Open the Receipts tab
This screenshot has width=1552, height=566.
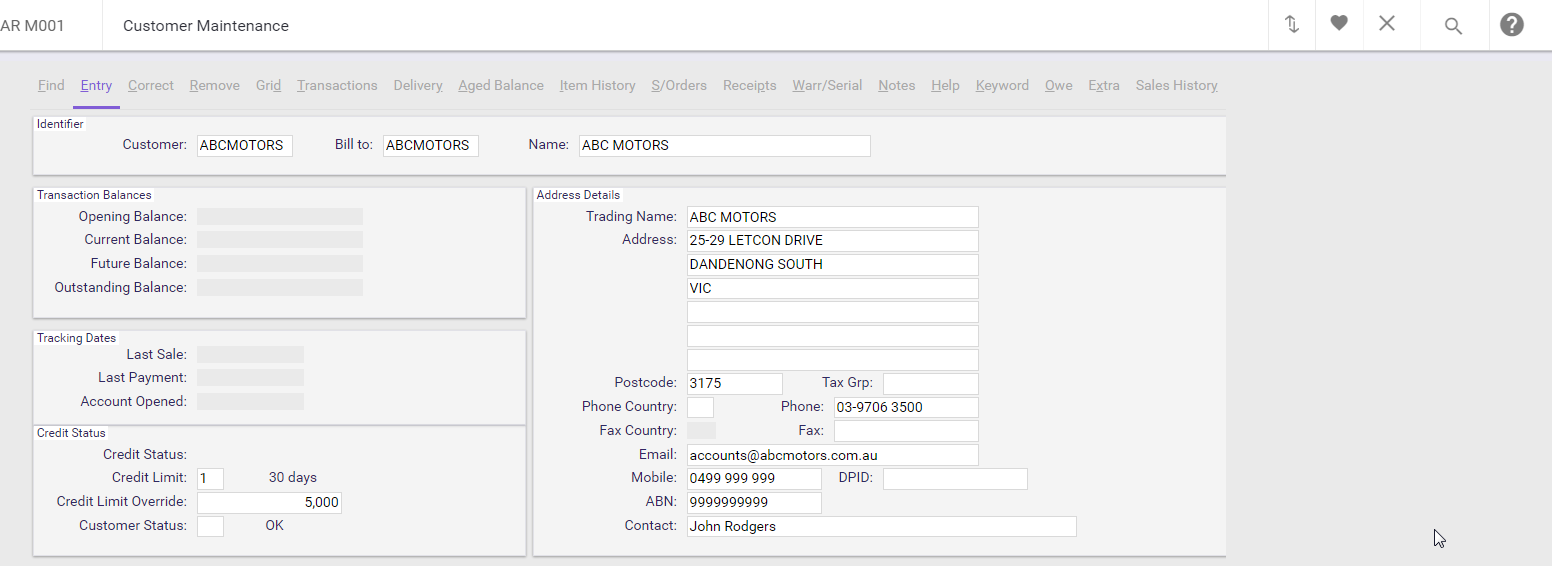(x=750, y=85)
